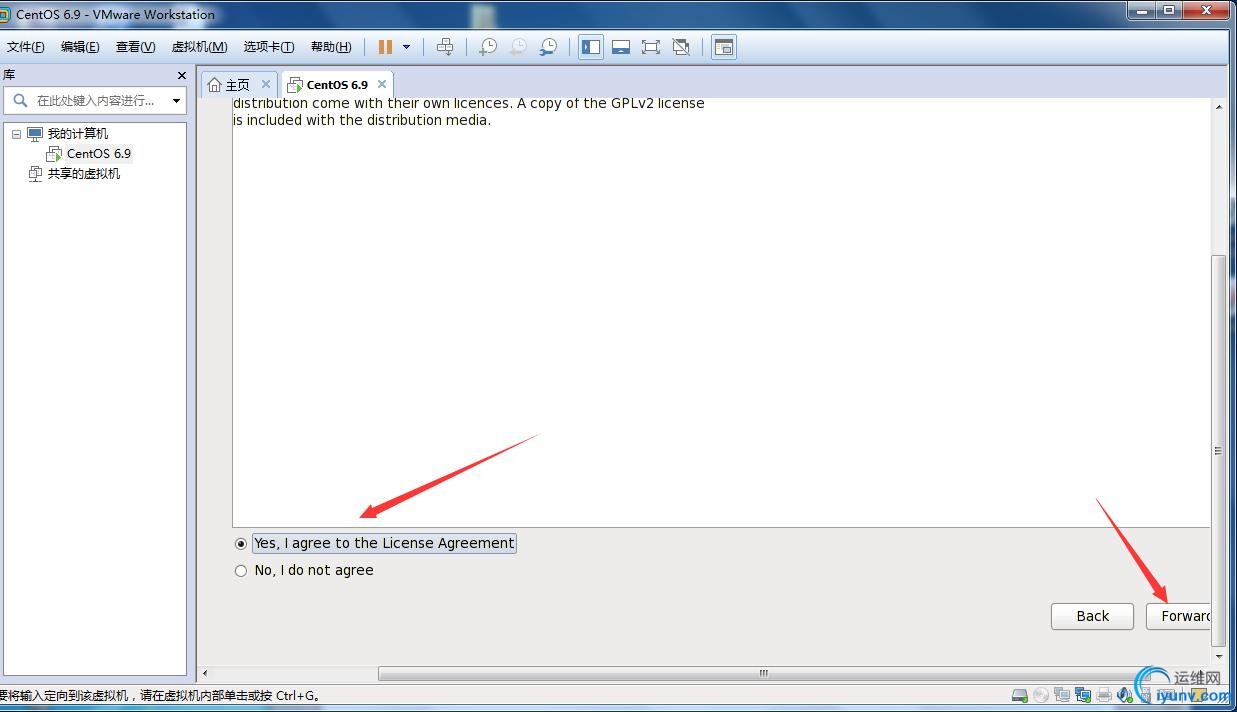The image size is (1237, 712).
Task: Open the snapshot manager
Action: click(548, 47)
